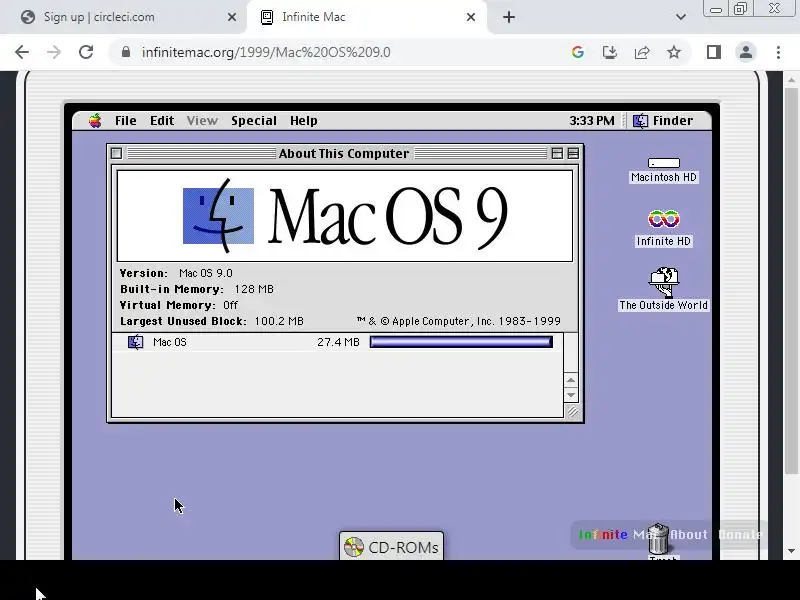800x600 pixels.
Task: Click the Mac OS memory usage bar
Action: (x=461, y=342)
